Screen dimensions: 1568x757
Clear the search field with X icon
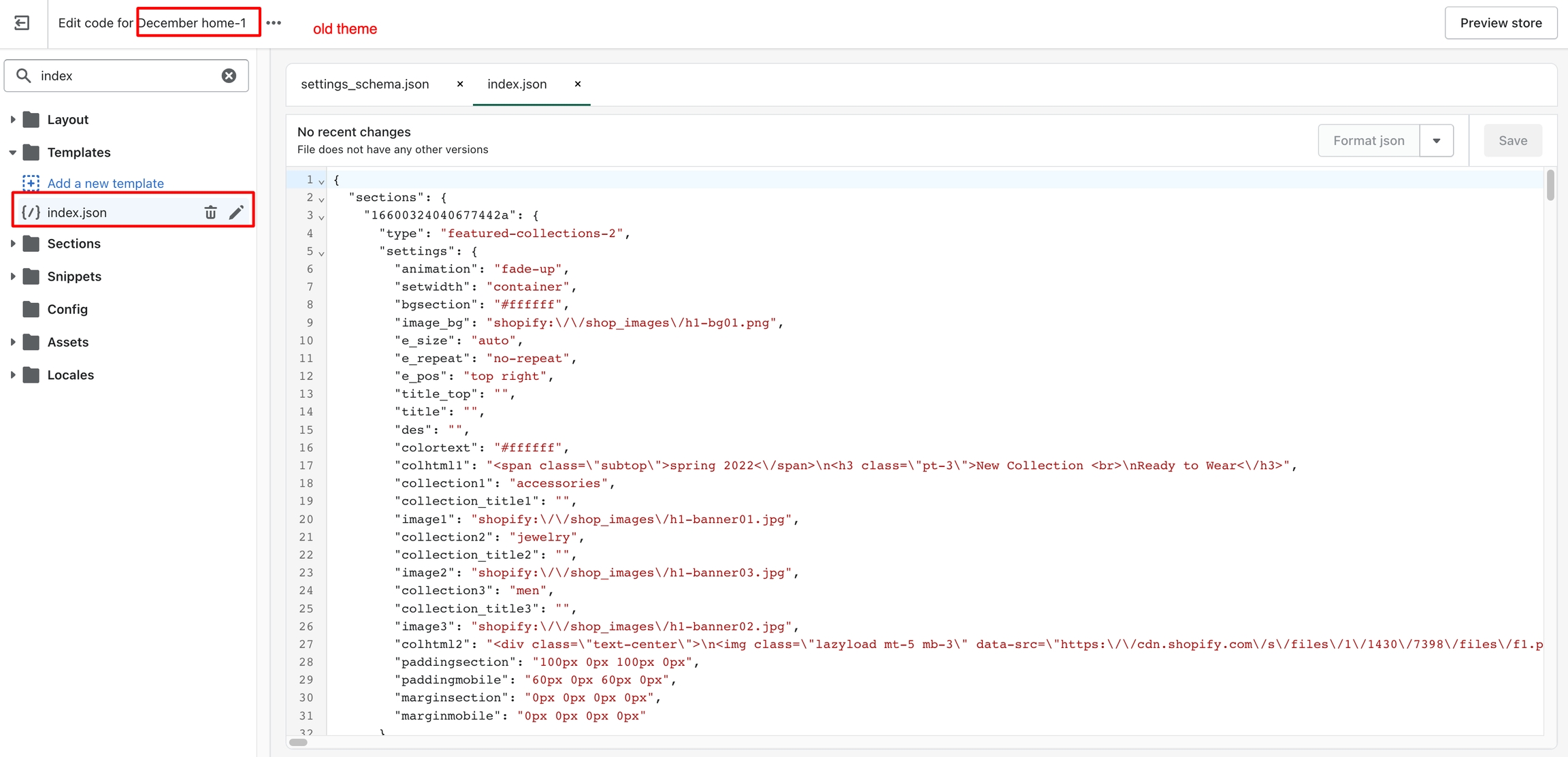coord(229,76)
